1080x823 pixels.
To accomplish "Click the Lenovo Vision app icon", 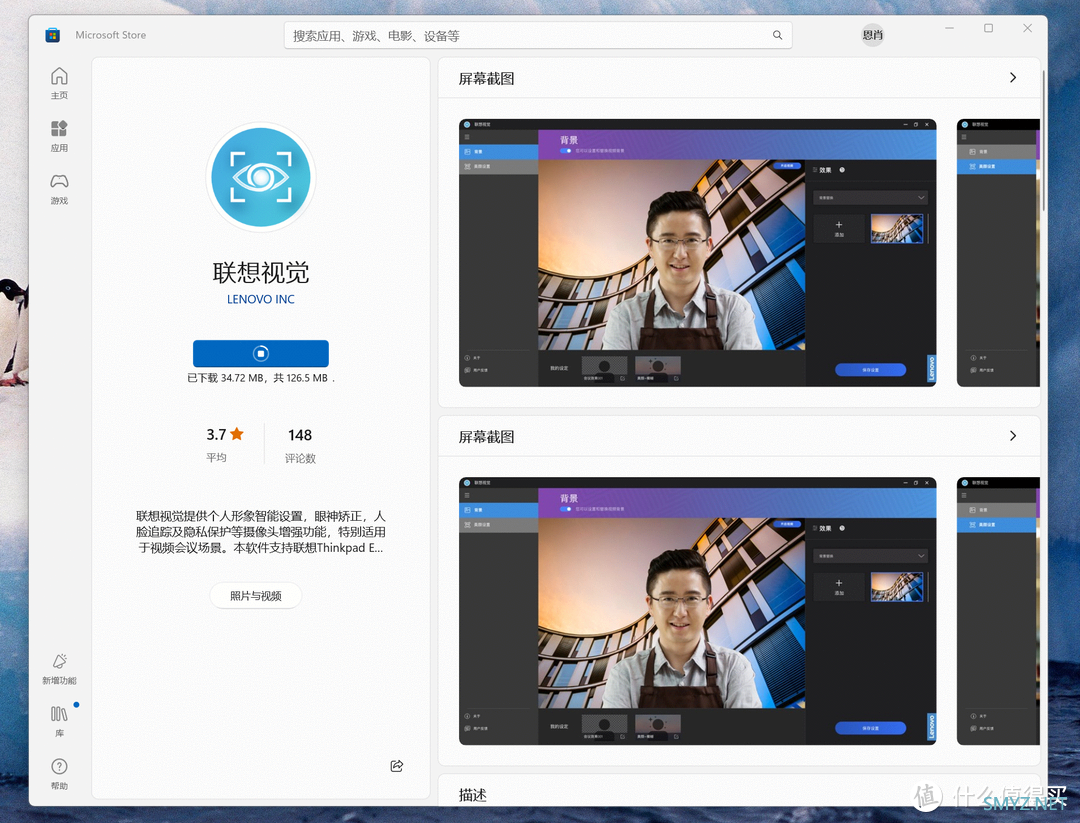I will (x=261, y=177).
